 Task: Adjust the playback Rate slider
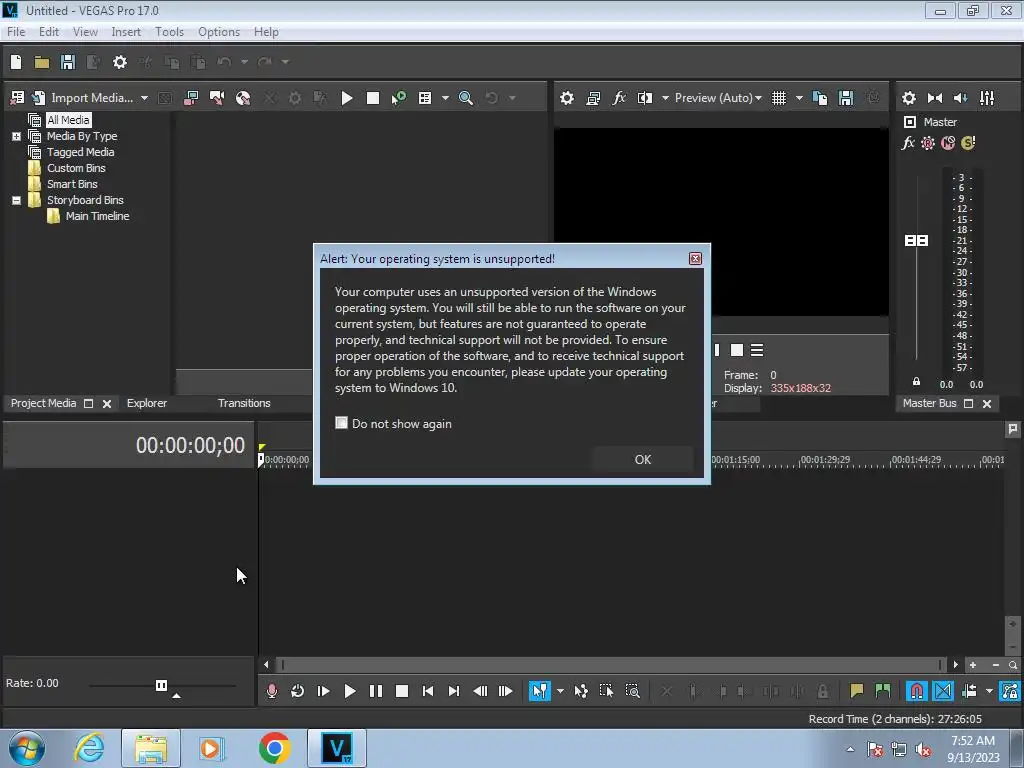(161, 685)
